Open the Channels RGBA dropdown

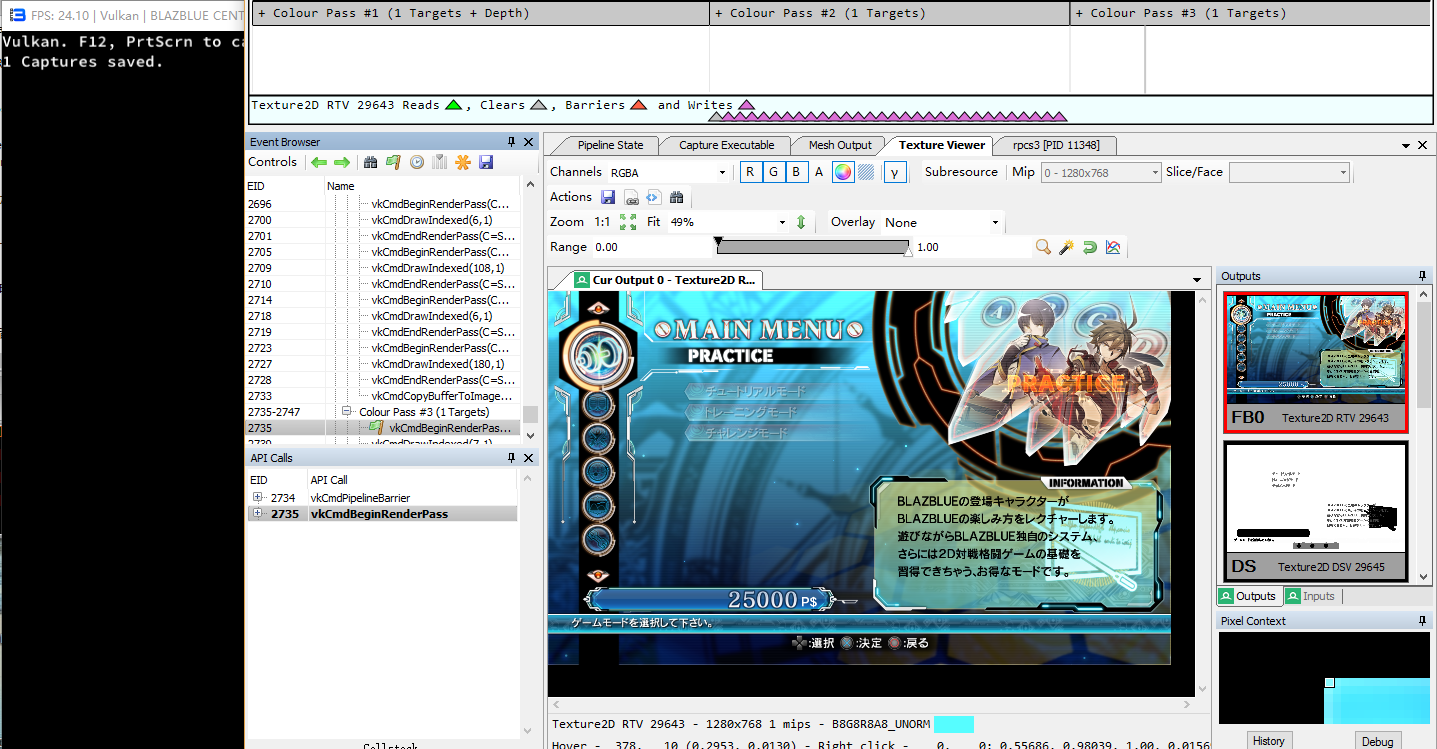[668, 173]
